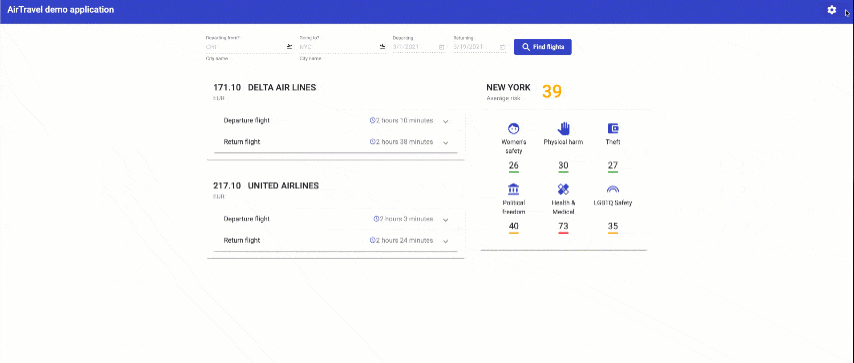Image resolution: width=854 pixels, height=363 pixels.
Task: Expand Delta Return flight chevron
Action: pos(446,143)
